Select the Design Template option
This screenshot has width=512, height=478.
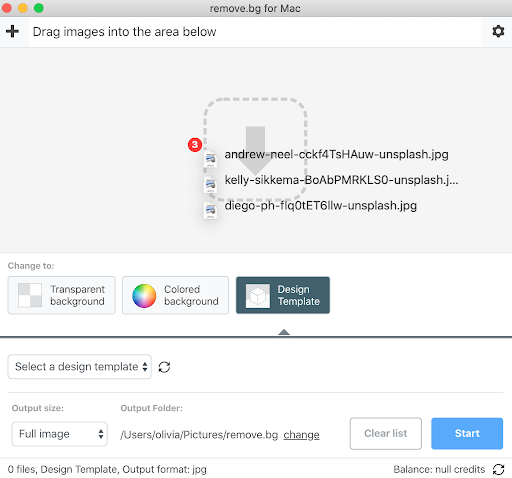tap(283, 295)
